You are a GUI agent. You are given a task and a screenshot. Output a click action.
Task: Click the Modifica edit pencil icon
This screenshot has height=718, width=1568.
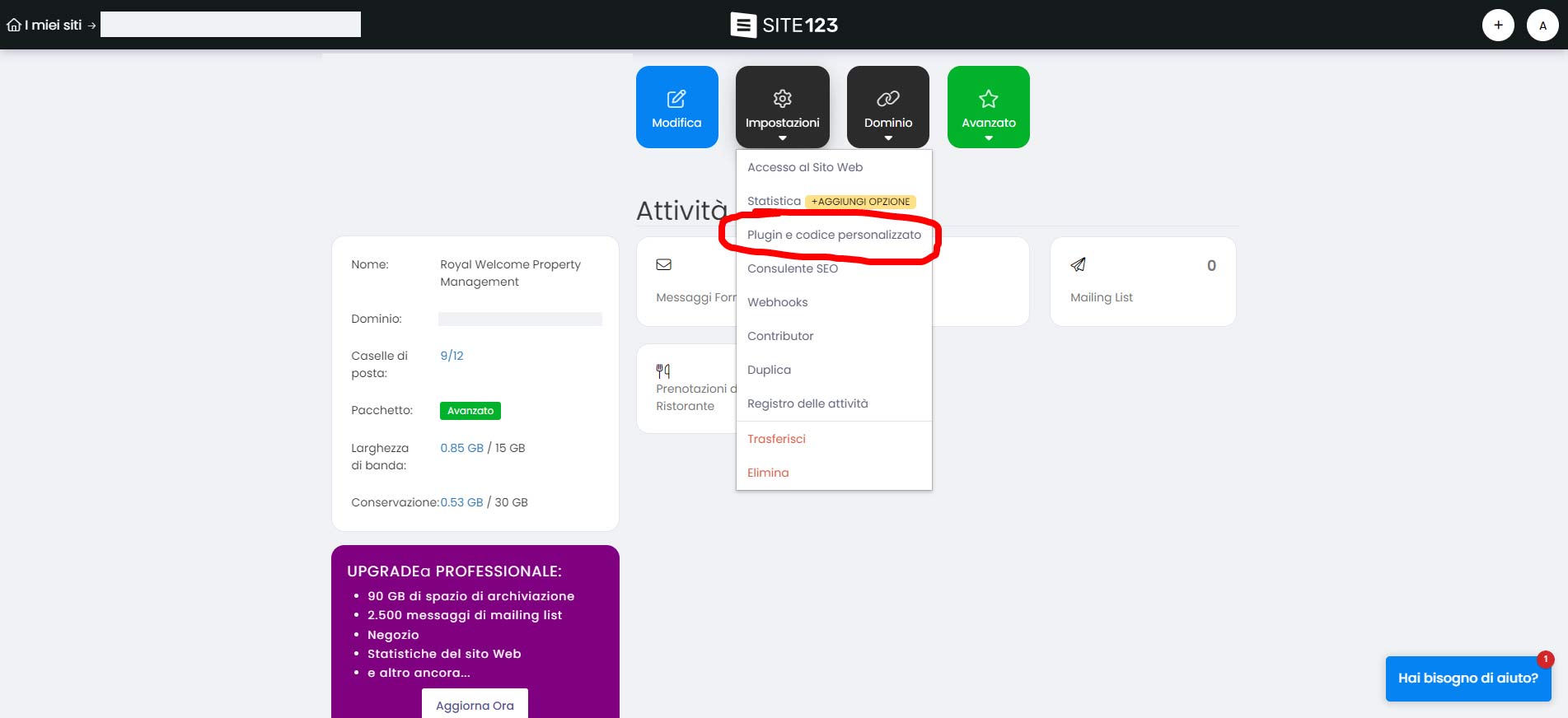(676, 99)
